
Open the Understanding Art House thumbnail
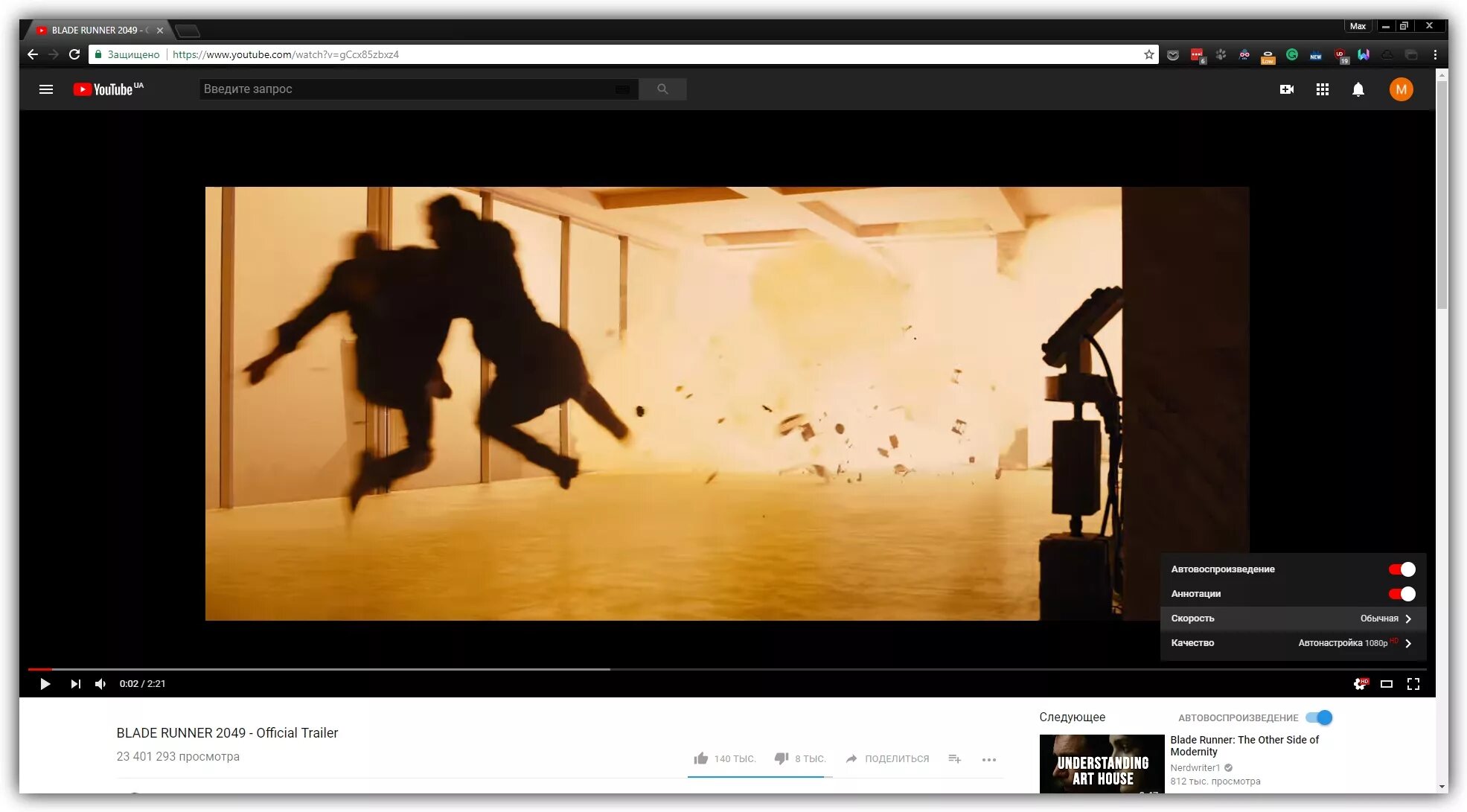[x=1102, y=764]
